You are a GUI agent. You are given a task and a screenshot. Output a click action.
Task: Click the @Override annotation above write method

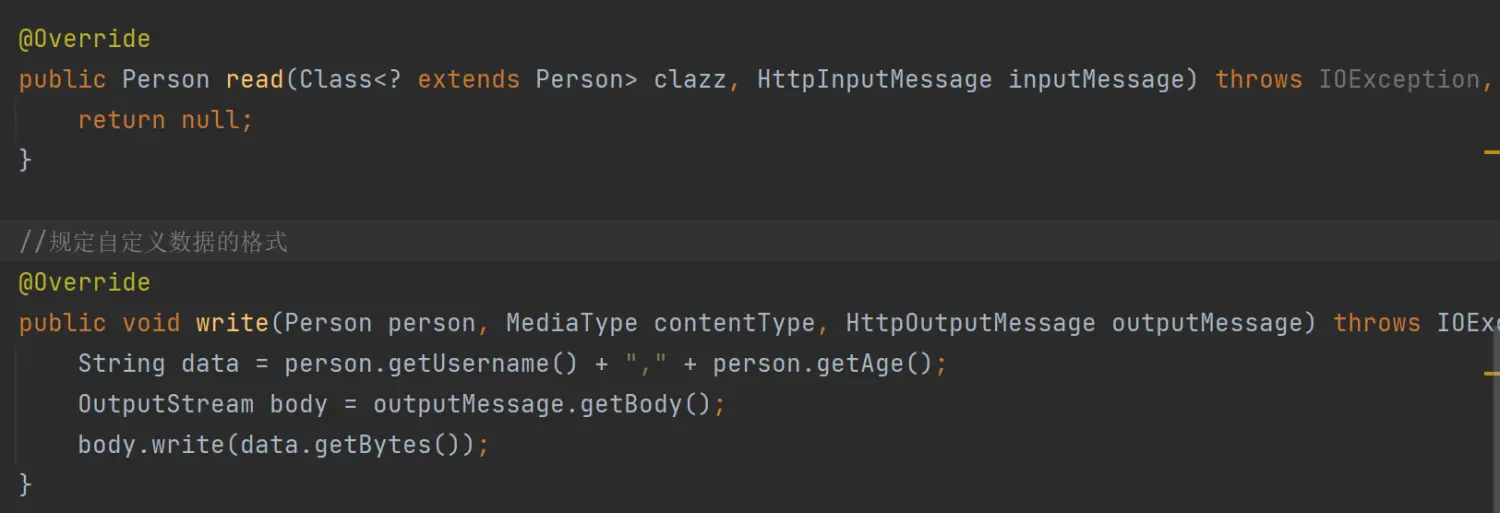(x=84, y=283)
